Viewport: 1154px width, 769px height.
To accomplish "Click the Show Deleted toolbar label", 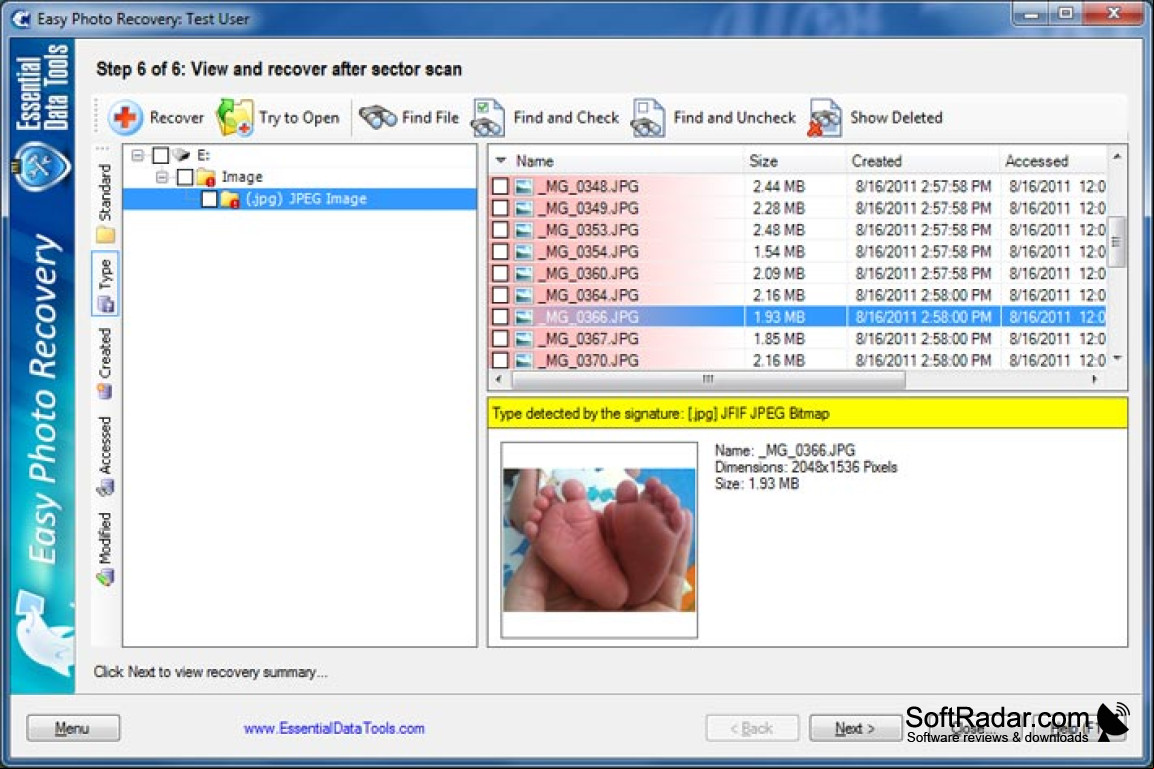I will coord(896,118).
